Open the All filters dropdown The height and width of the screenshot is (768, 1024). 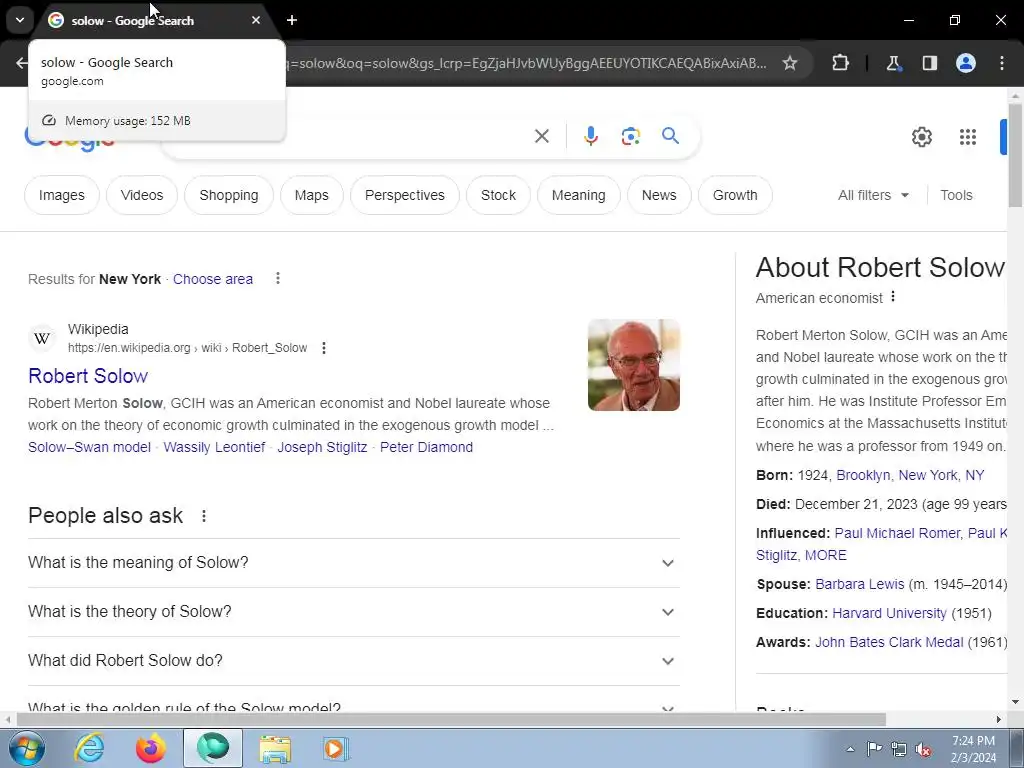tap(873, 195)
